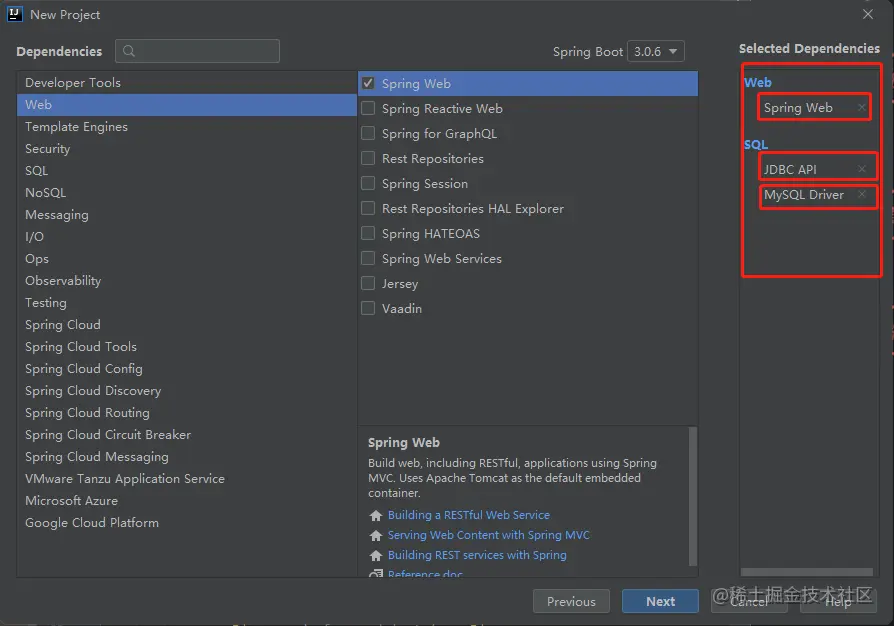Screen dimensions: 894x626
Task: Check the Jersey dependency
Action: [368, 283]
